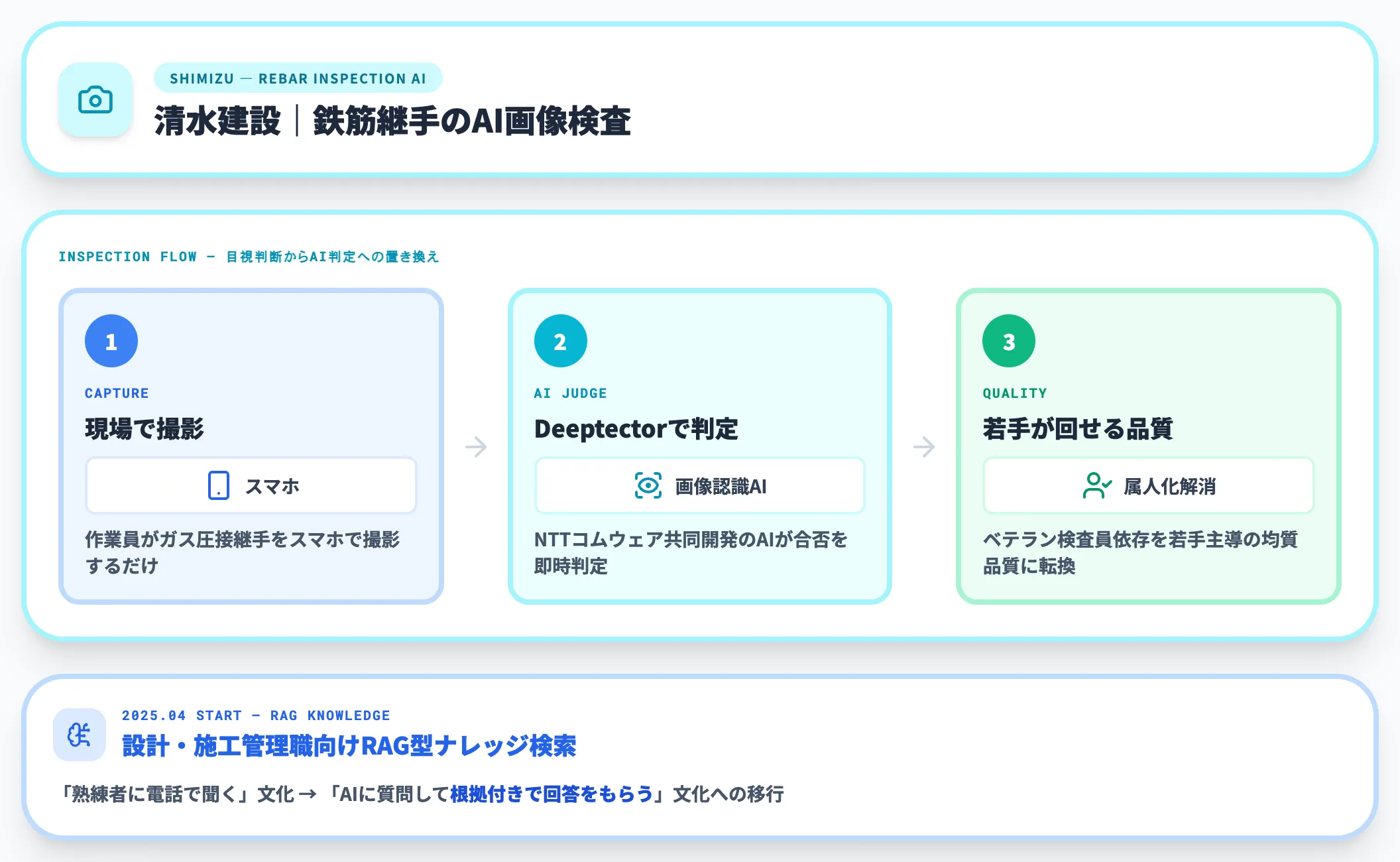Click the CAPTURE label
The width and height of the screenshot is (1400, 862).
pyautogui.click(x=117, y=393)
